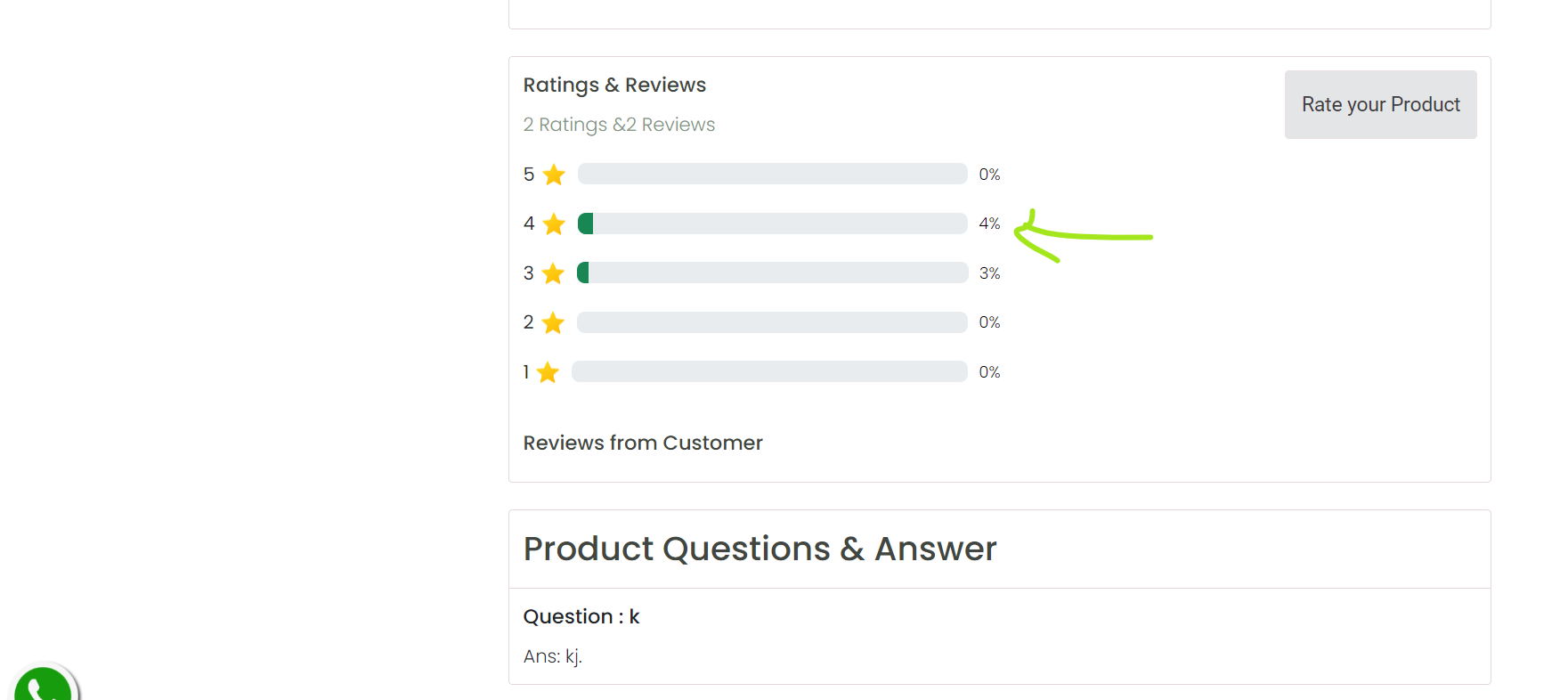This screenshot has width=1568, height=700.
Task: Click the 5-star rating star icon
Action: 554,175
